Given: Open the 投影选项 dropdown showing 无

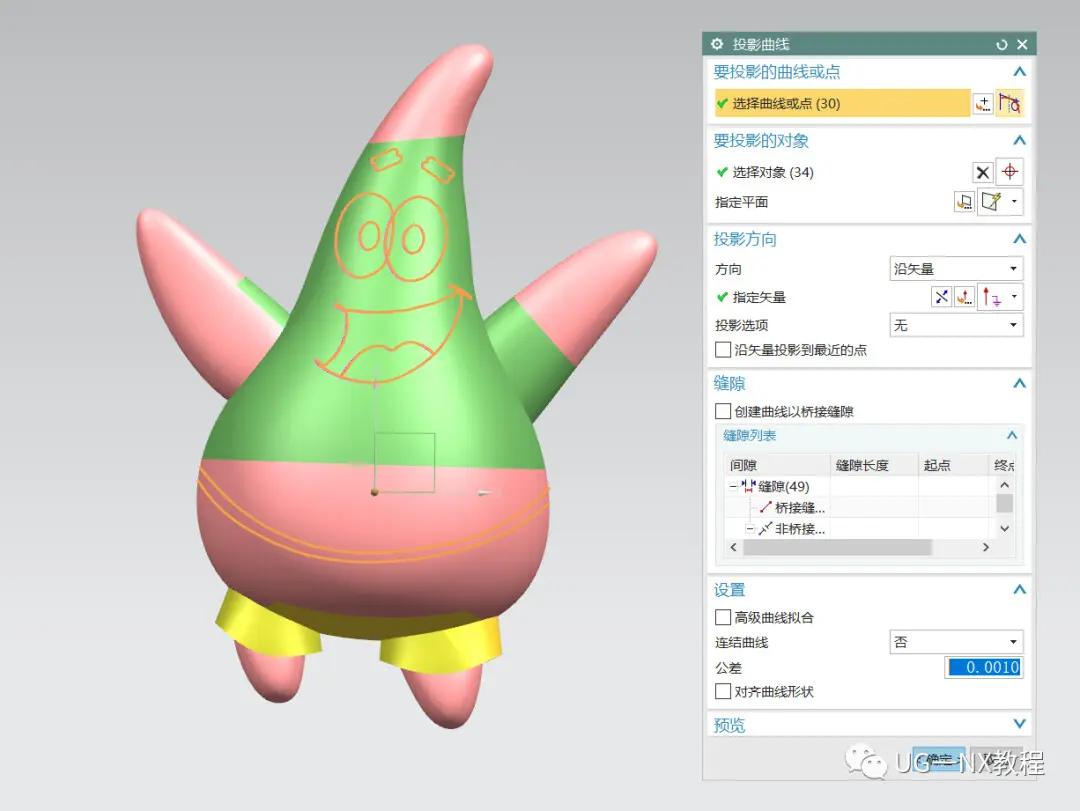Looking at the screenshot, I should pos(956,325).
